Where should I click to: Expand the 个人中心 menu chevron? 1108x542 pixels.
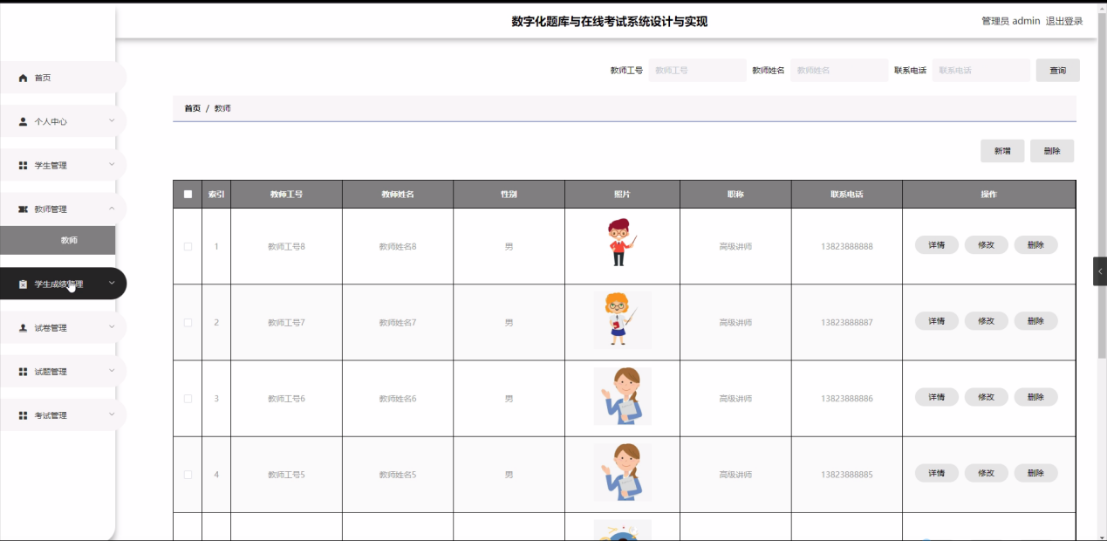112,121
